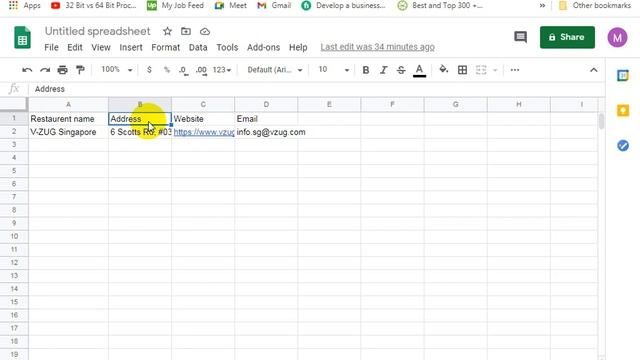Rename the Untitled spreadsheet title
Screen dimensions: 640x360
pyautogui.click(x=98, y=31)
